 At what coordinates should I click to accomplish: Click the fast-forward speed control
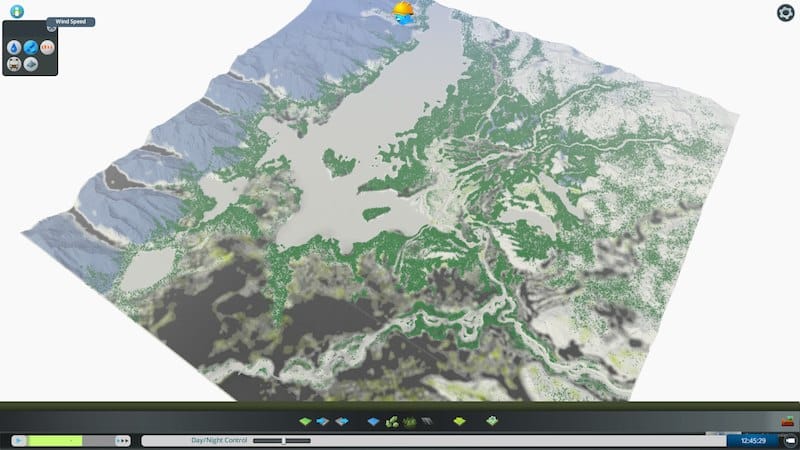(x=123, y=440)
